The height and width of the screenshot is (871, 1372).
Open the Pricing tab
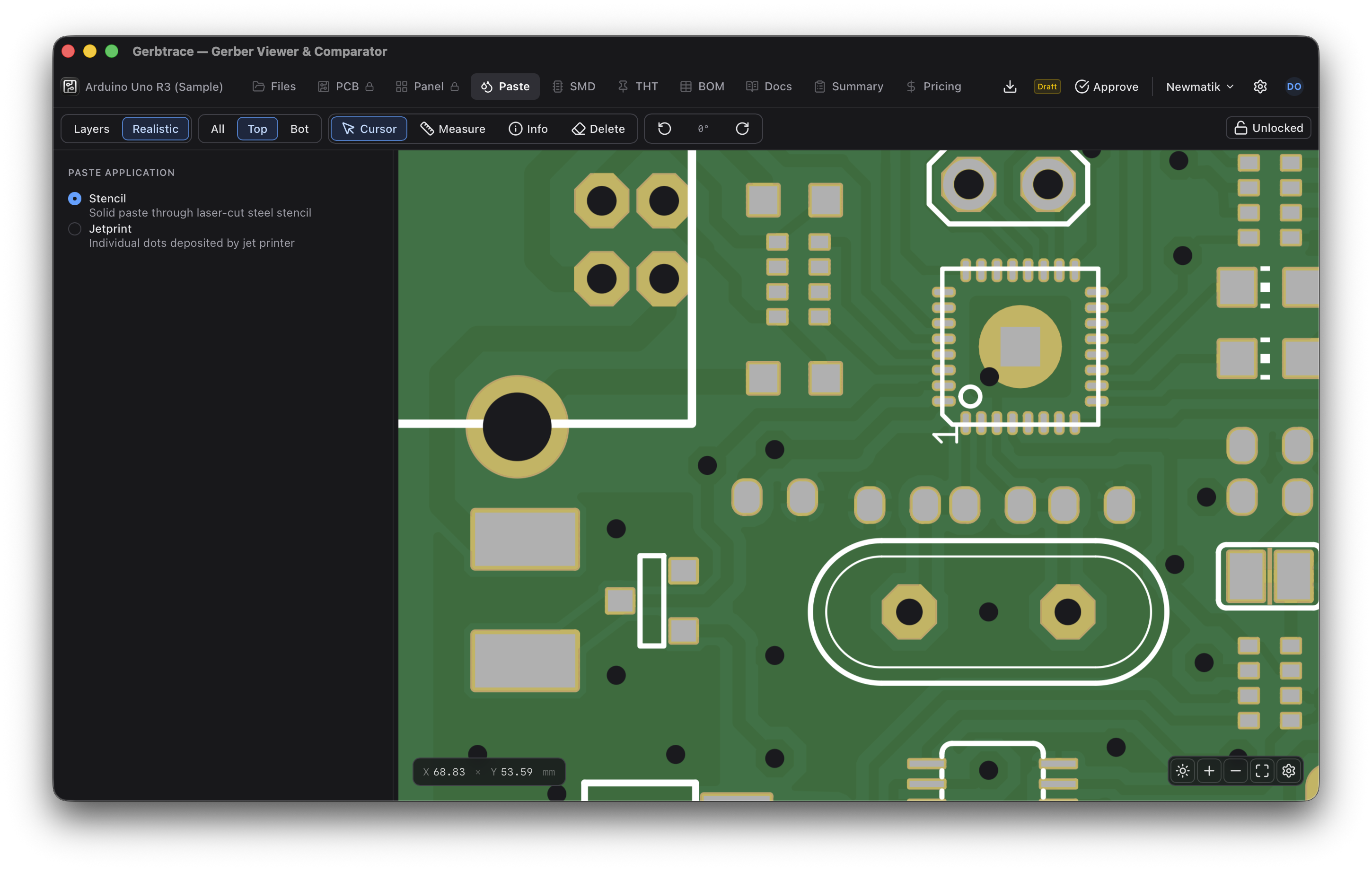pyautogui.click(x=934, y=87)
